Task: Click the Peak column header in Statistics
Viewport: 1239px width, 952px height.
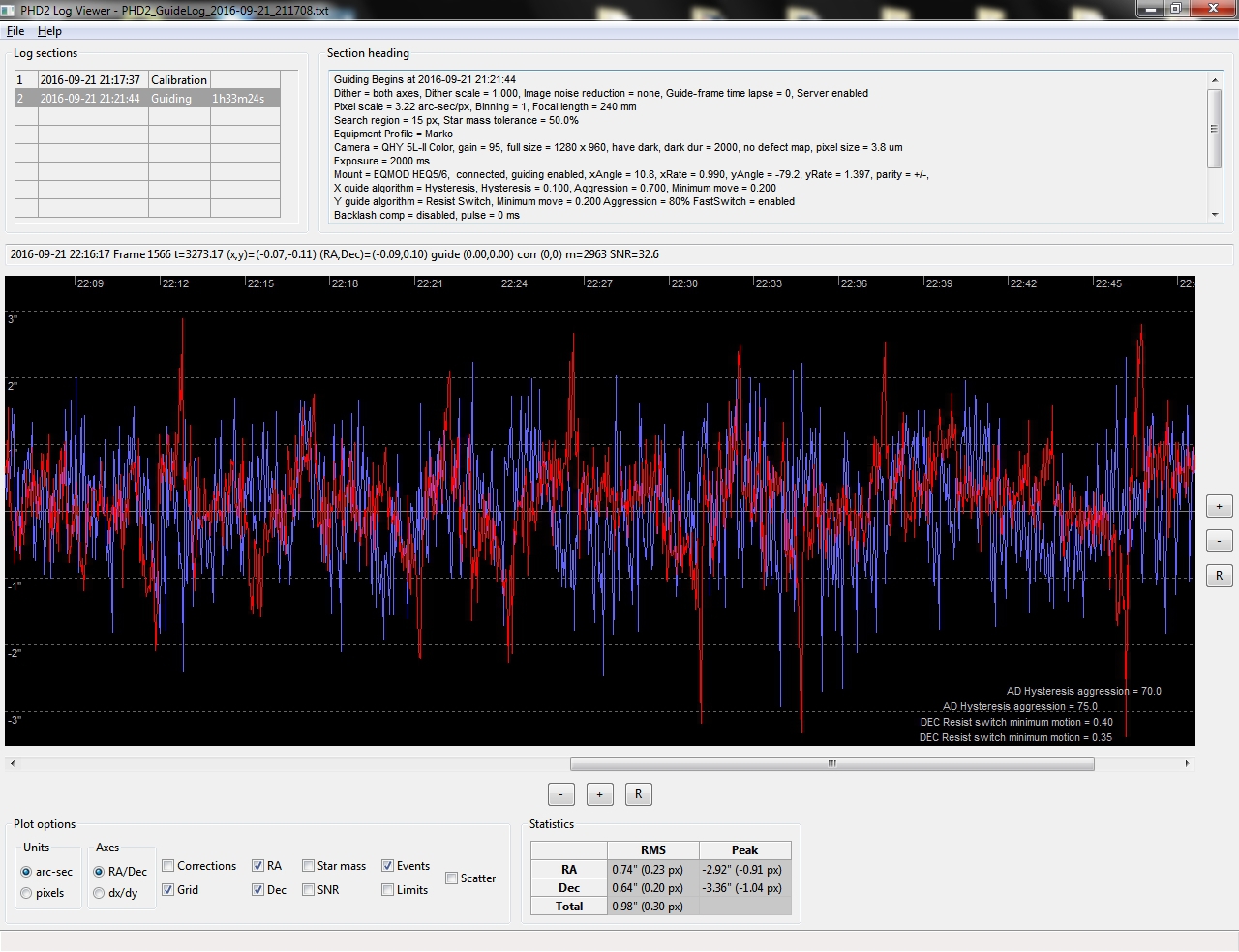Action: tap(744, 850)
